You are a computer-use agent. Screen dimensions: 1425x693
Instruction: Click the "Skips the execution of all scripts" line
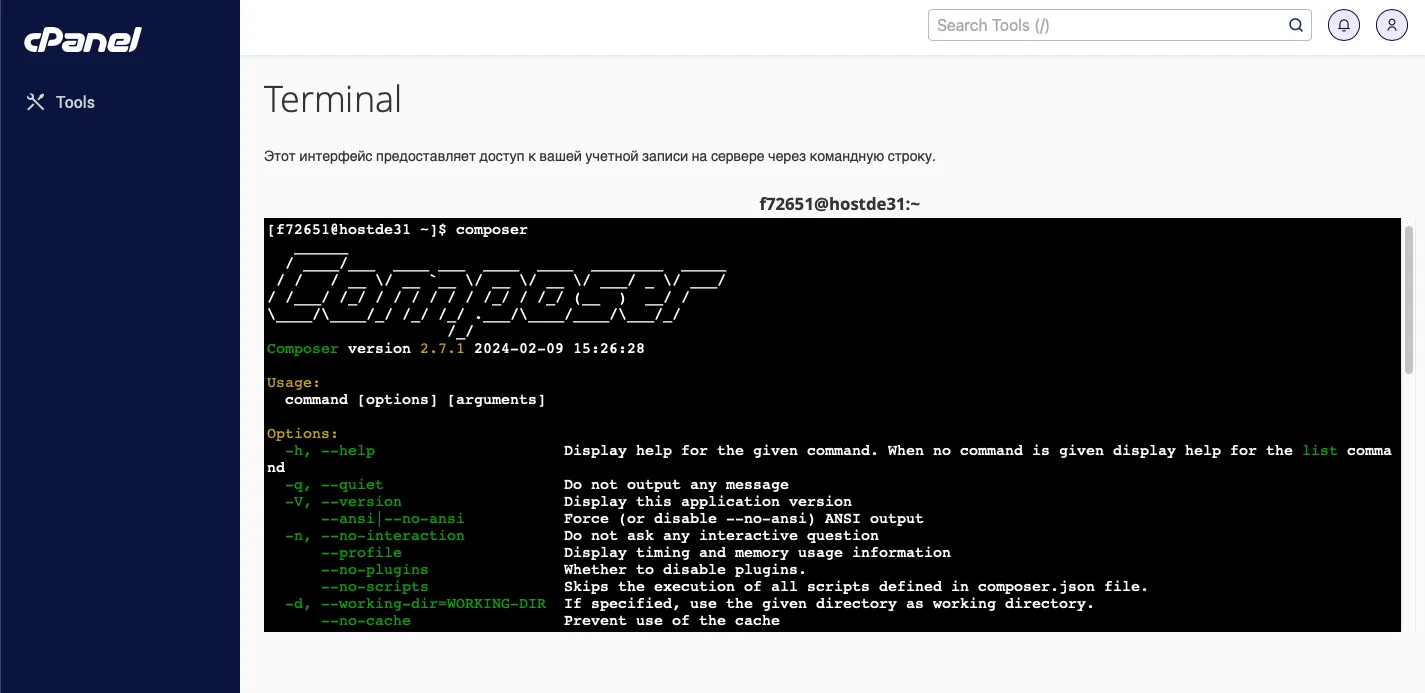(x=856, y=587)
